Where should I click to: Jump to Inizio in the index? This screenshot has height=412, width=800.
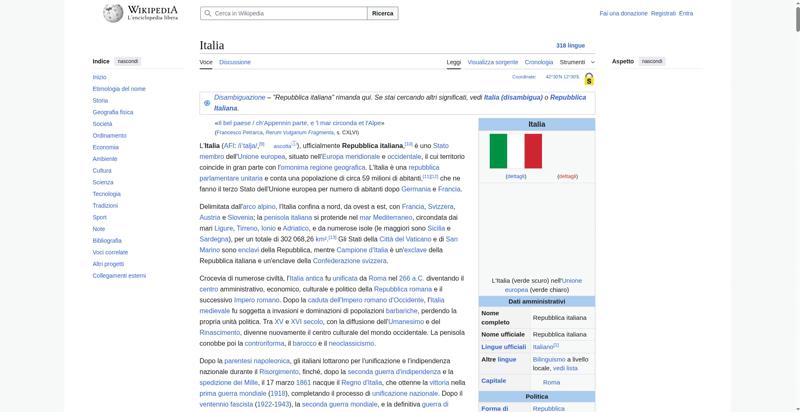click(99, 77)
